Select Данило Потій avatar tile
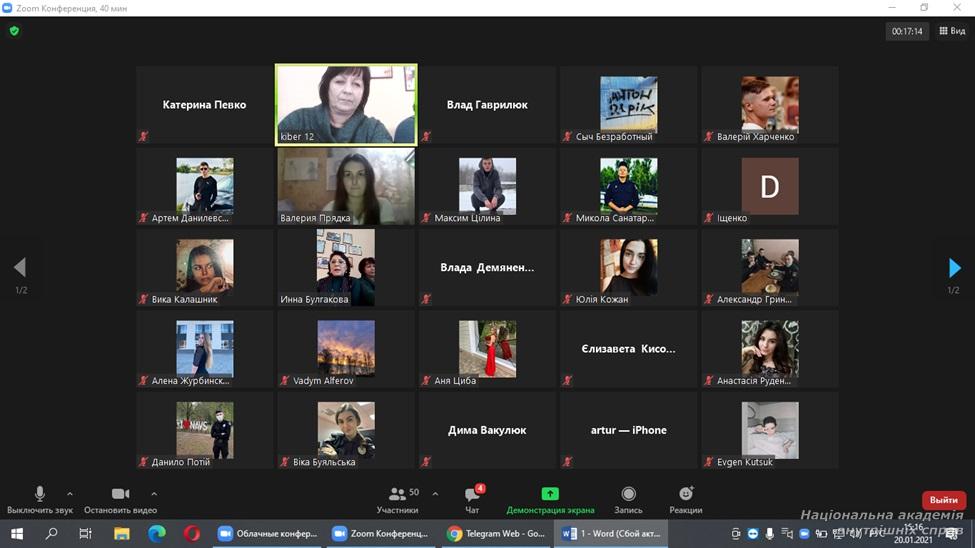The width and height of the screenshot is (975, 548). [x=205, y=430]
